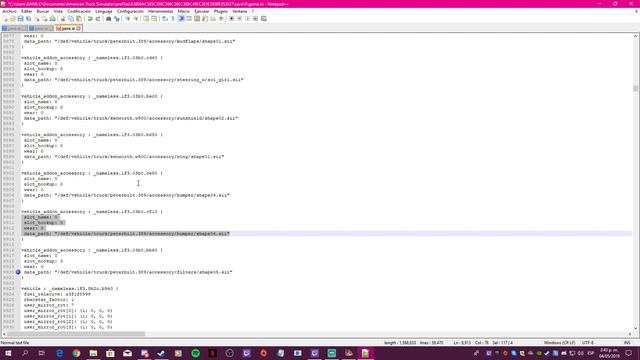Play back recorded macro icon
Image resolution: width=640 pixels, height=360 pixels.
[x=247, y=19]
